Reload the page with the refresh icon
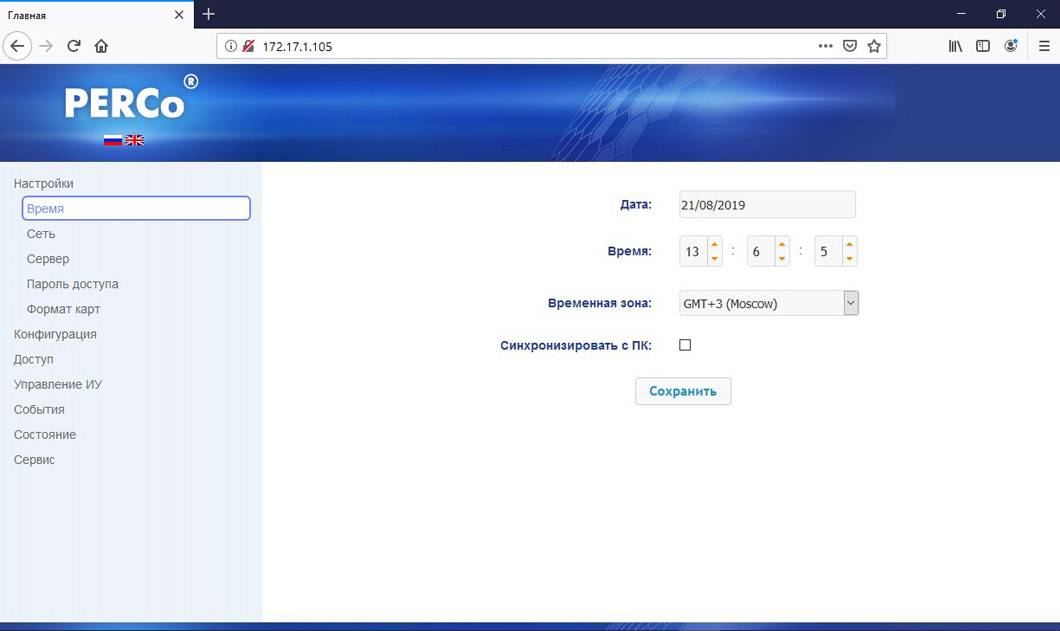 73,46
